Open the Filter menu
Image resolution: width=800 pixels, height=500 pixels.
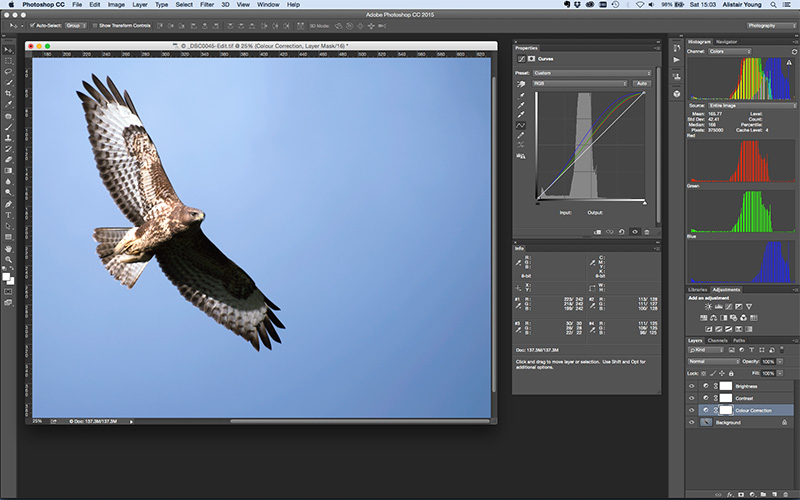click(207, 5)
